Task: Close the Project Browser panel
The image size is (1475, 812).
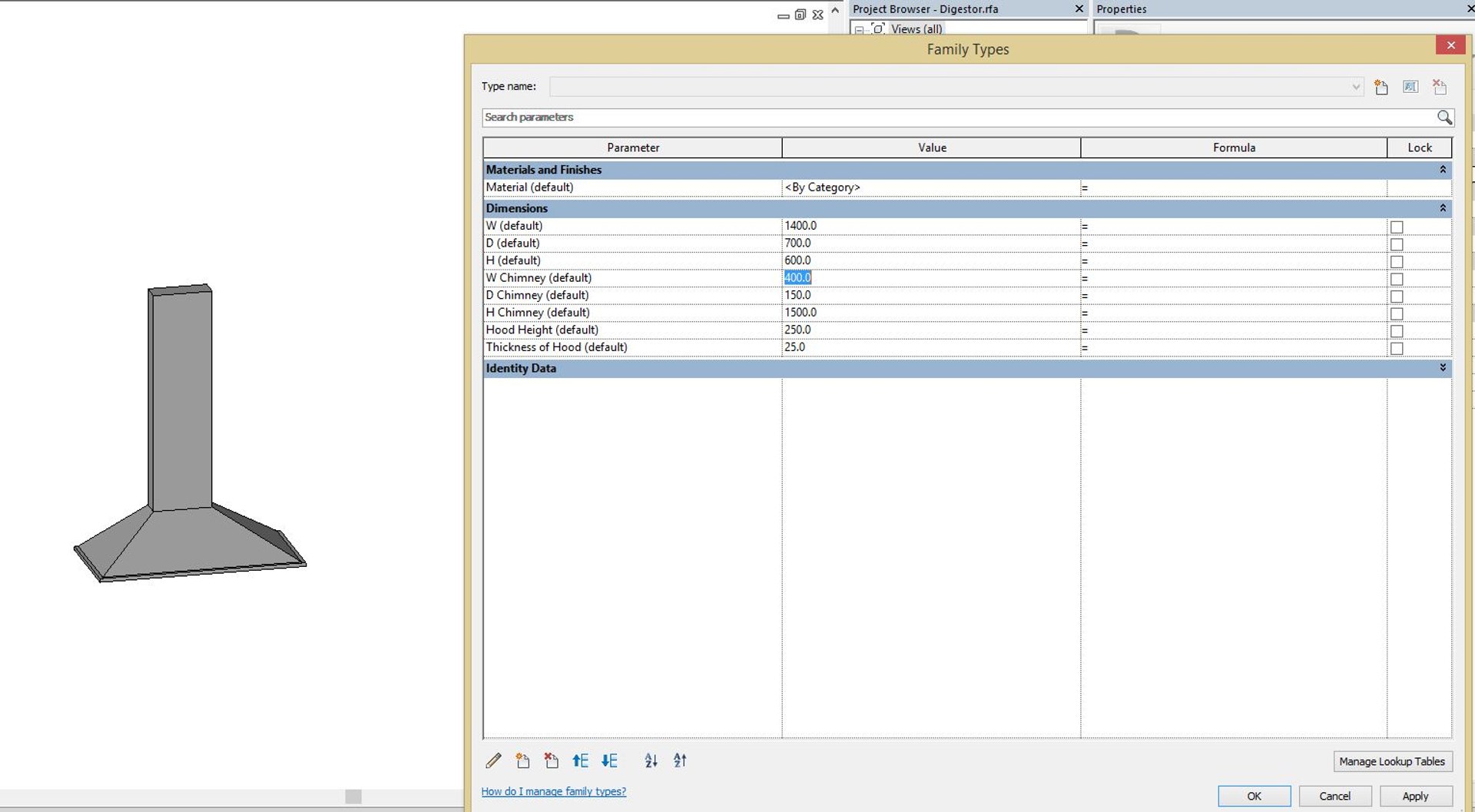Action: coord(1079,8)
